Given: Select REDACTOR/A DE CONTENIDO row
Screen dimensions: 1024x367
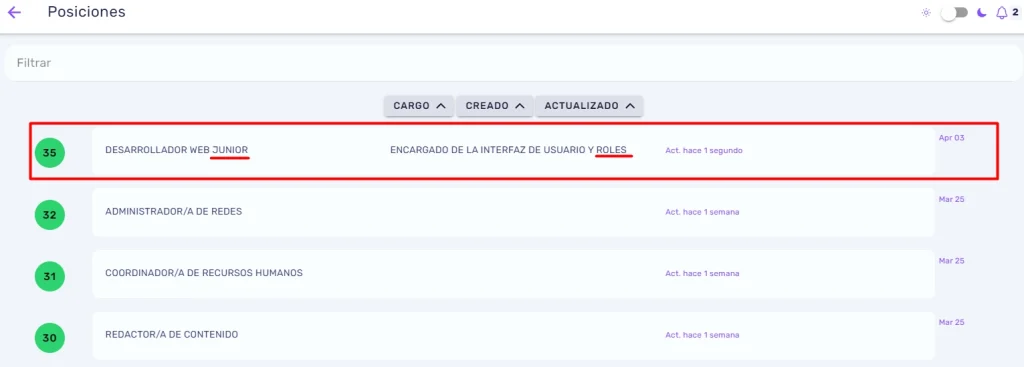Looking at the screenshot, I should (x=513, y=335).
